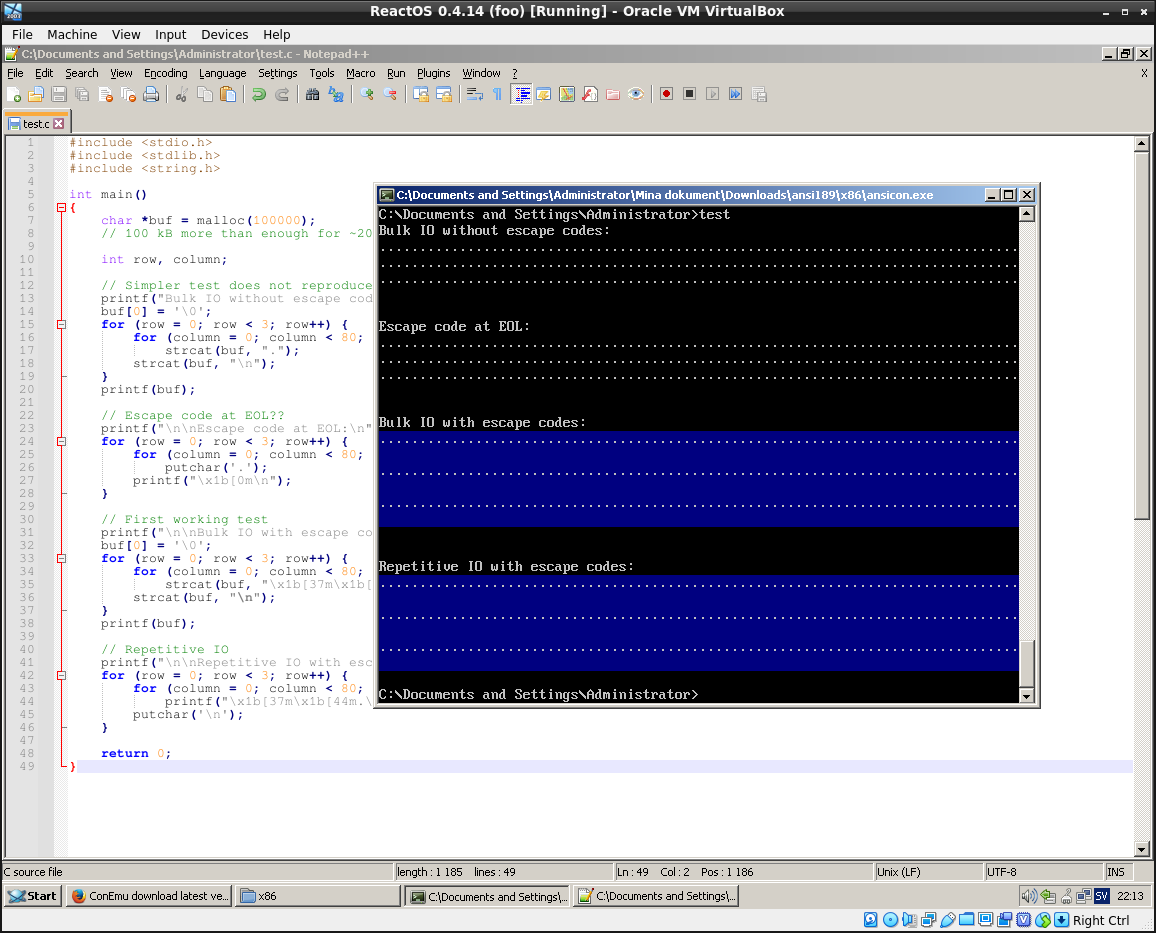This screenshot has height=933, width=1156.
Task: Collapse the main function fold marker
Action: (x=61, y=208)
